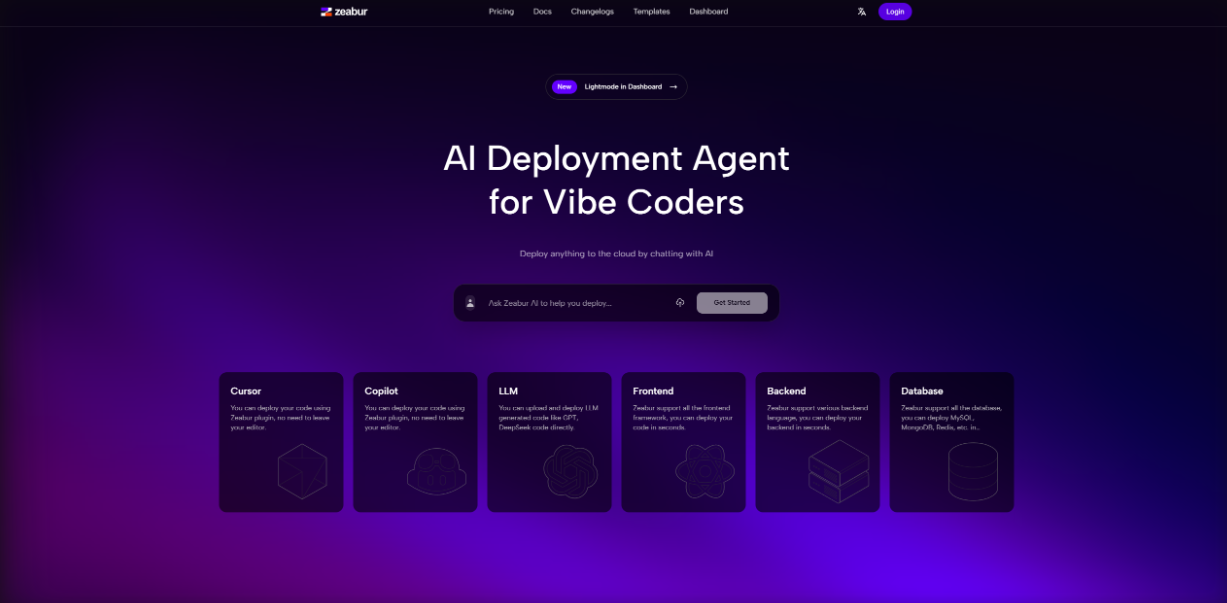Select Templates in the top menu

[x=651, y=12]
